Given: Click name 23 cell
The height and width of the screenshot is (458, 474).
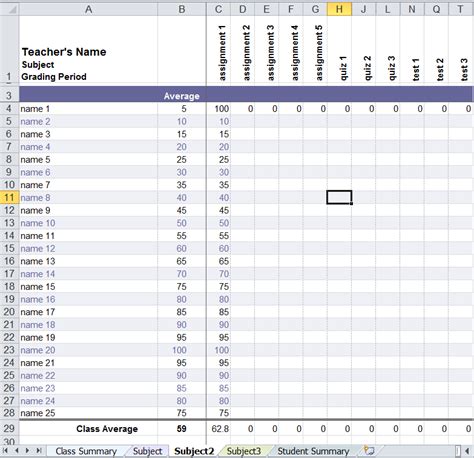Looking at the screenshot, I should (88, 388).
